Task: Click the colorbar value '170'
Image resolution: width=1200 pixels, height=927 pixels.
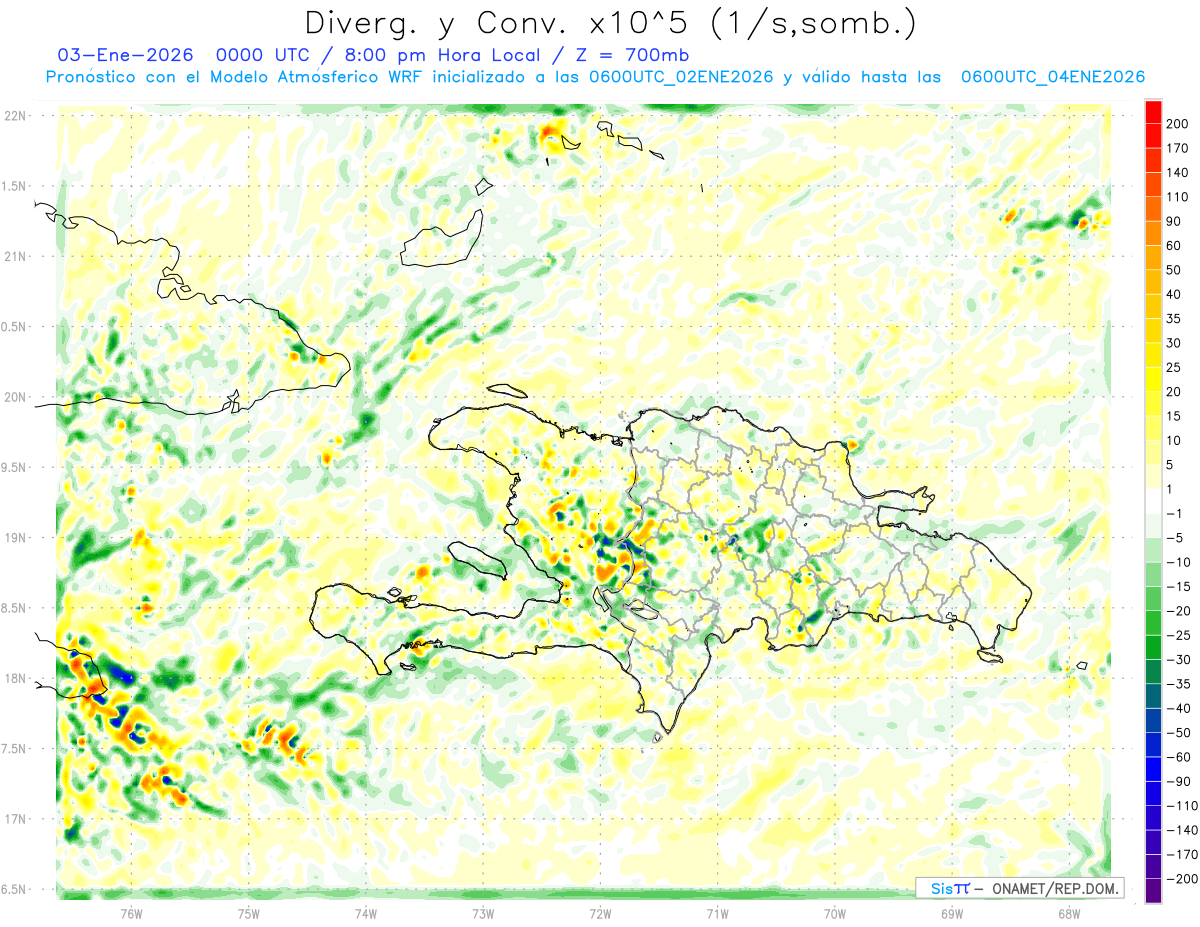Action: 1176,148
